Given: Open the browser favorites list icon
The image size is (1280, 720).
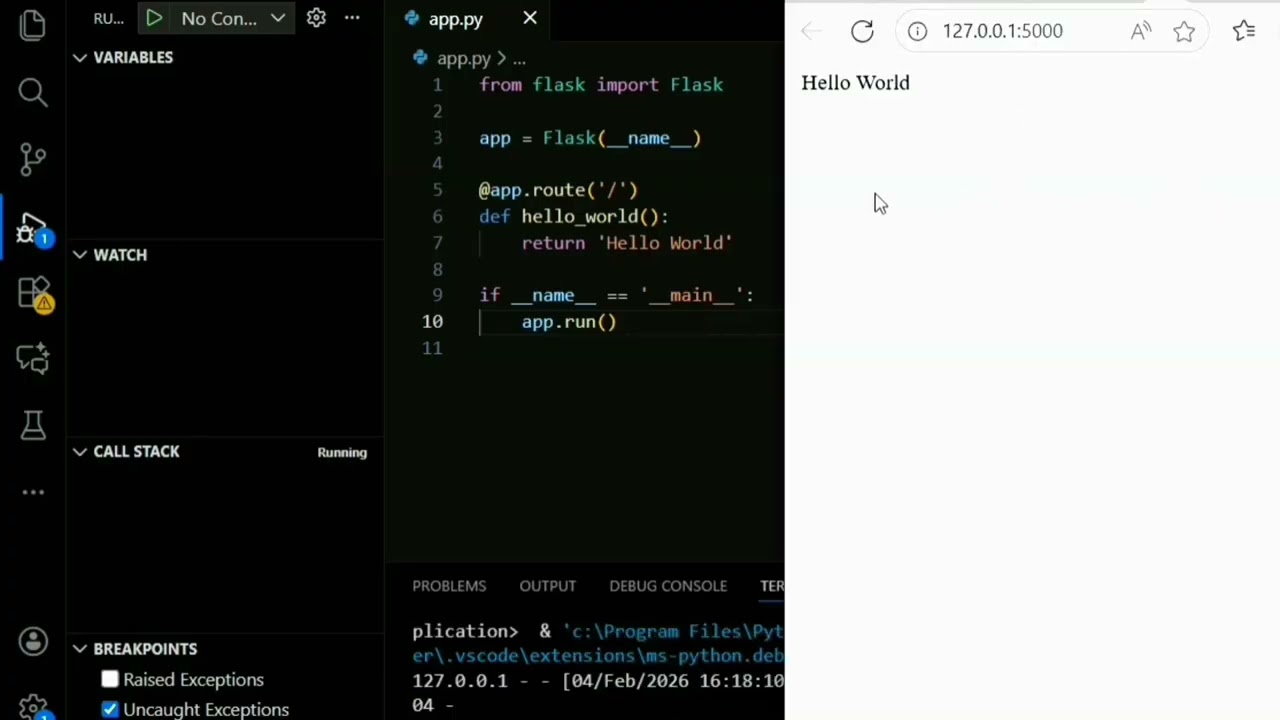Looking at the screenshot, I should click(1244, 31).
